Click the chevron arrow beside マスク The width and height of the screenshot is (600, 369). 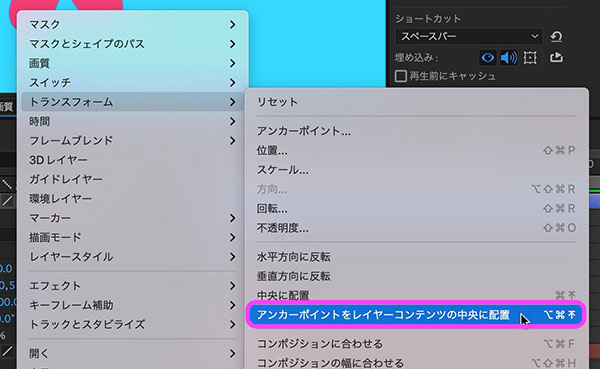[232, 24]
